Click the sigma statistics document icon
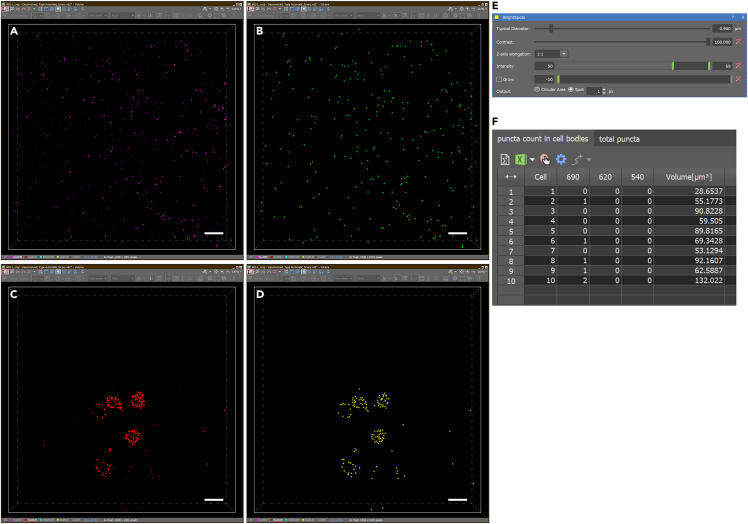The image size is (748, 524). pos(505,159)
